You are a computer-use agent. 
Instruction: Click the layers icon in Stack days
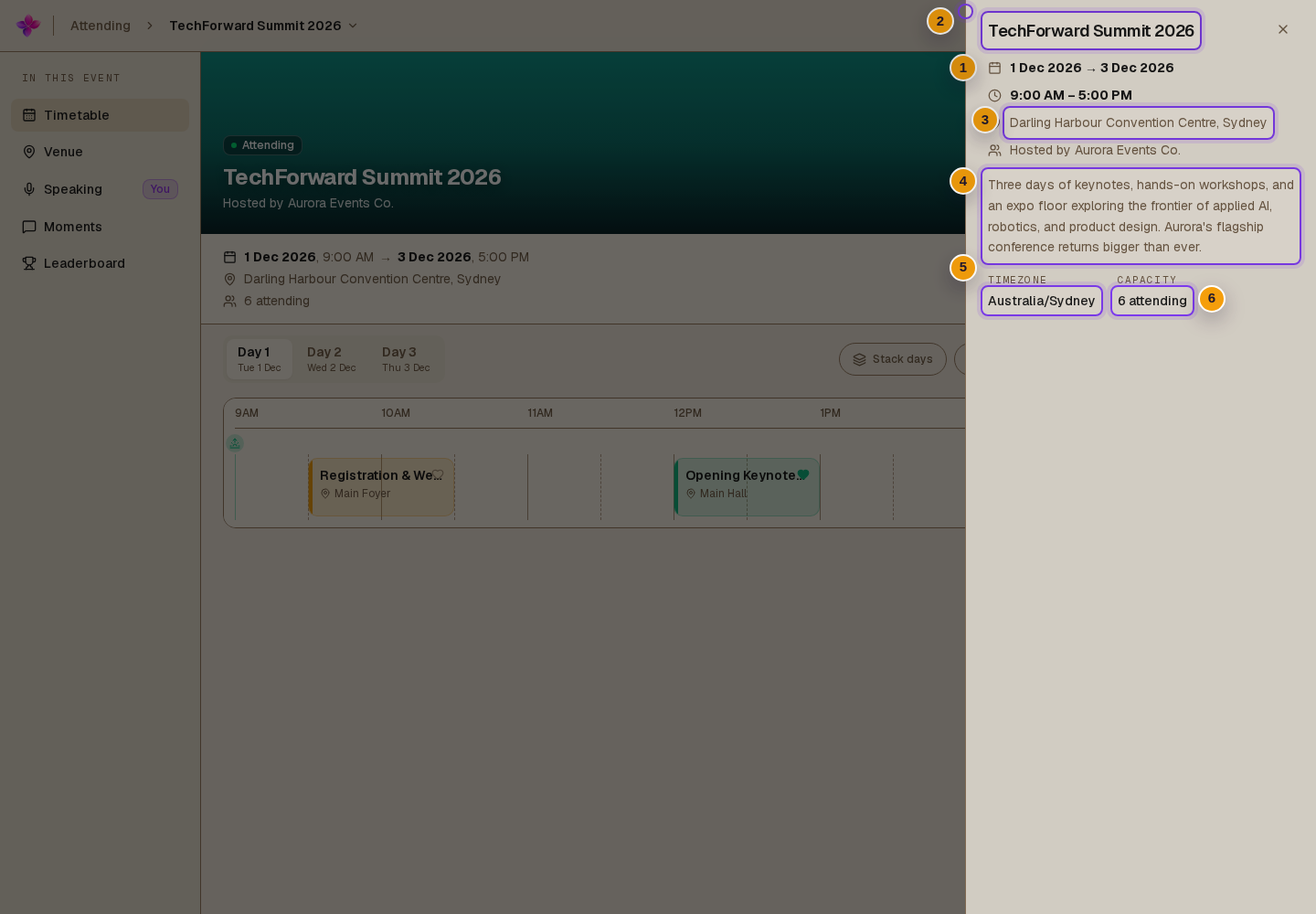[859, 359]
